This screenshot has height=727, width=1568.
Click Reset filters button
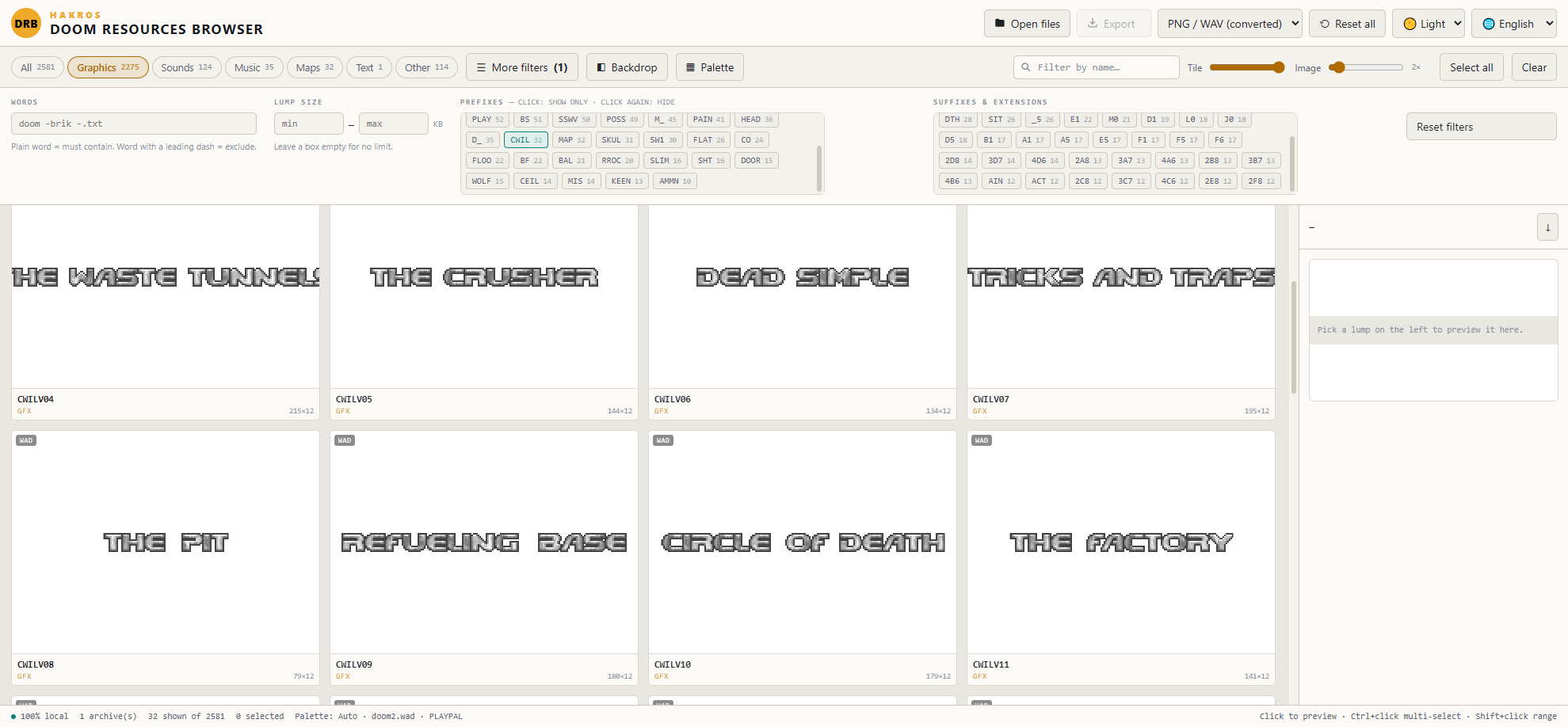[1481, 127]
